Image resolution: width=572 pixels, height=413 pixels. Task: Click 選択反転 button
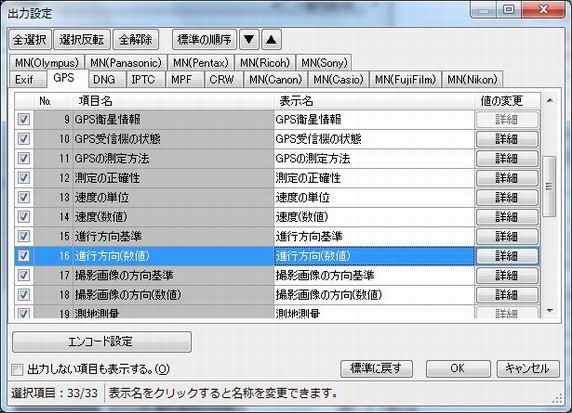point(82,39)
